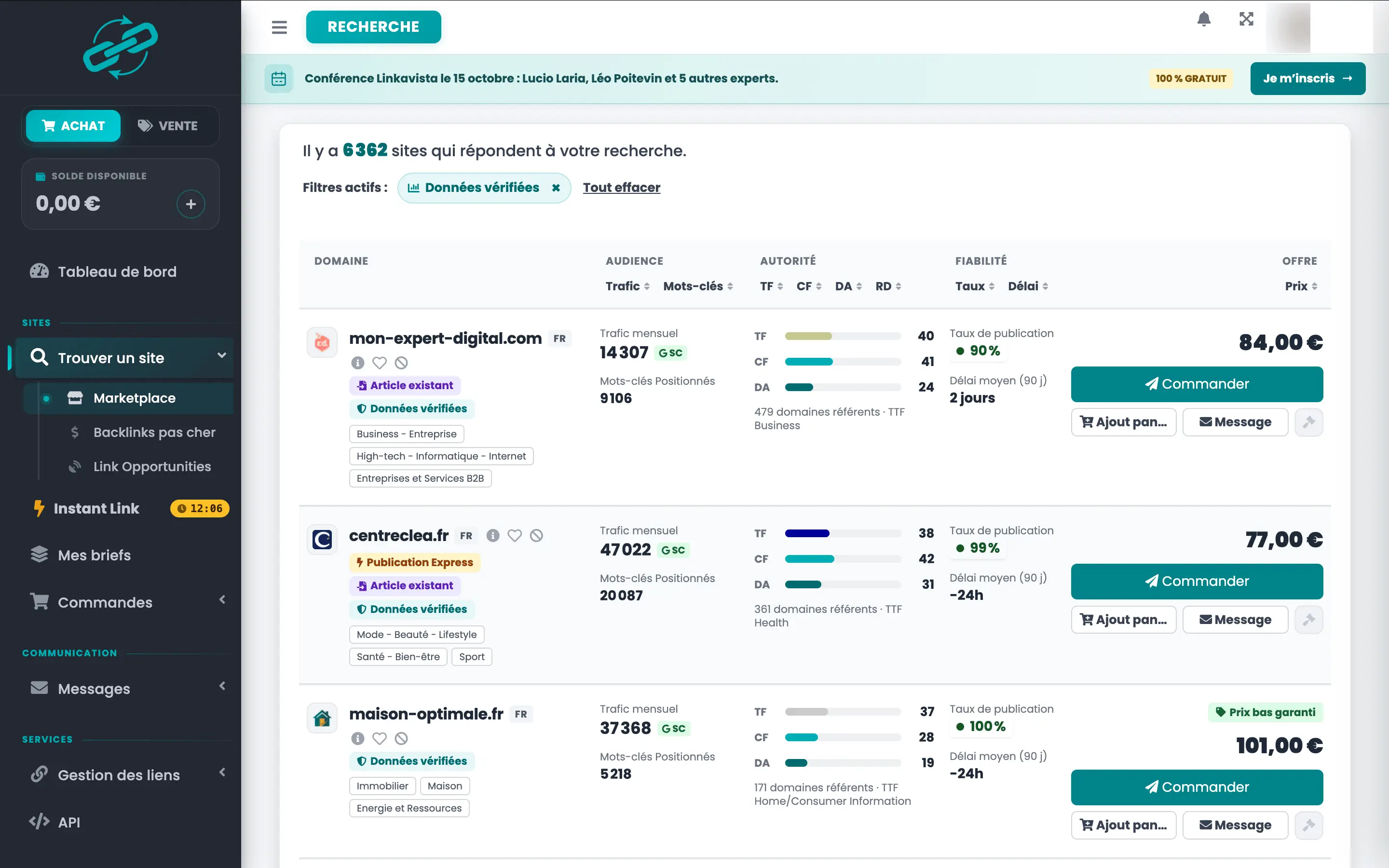Favorite mon-expert-digital.com with heart icon
The image size is (1389, 868).
tap(380, 363)
